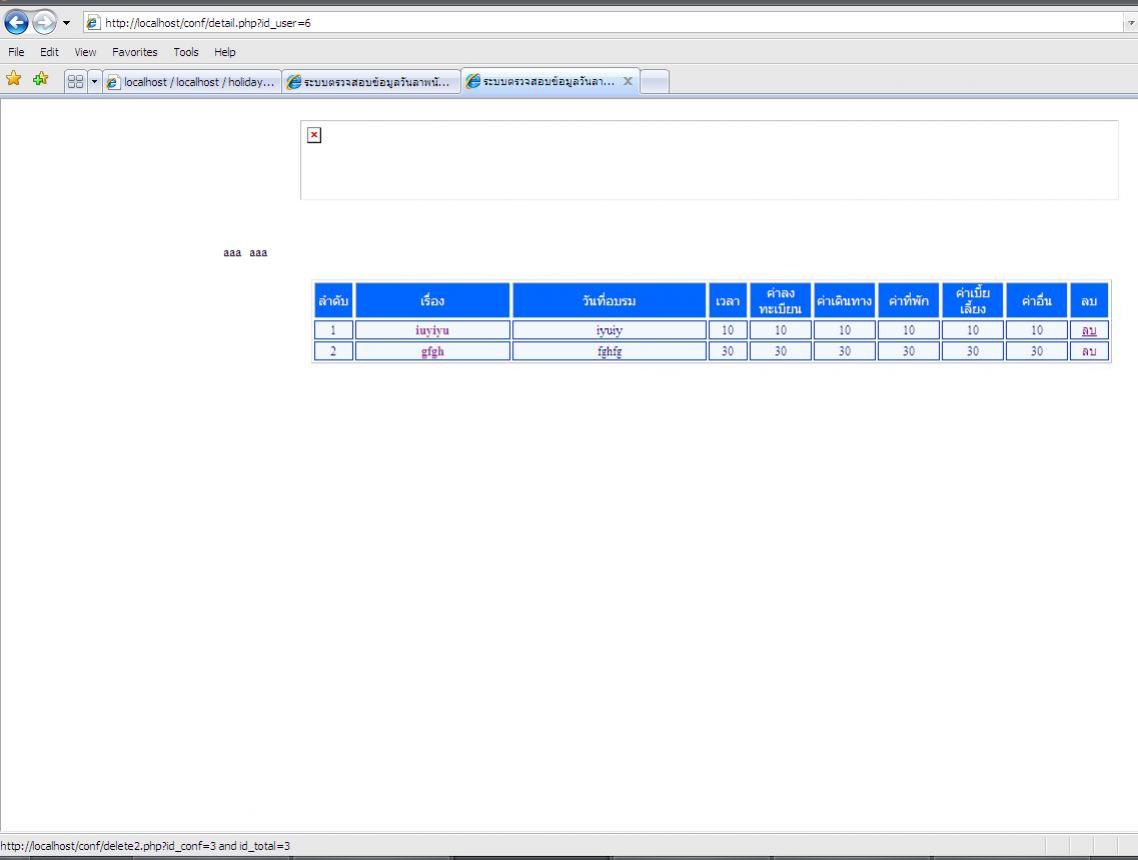
Task: Switch to the second Thai-titled tab
Action: [371, 82]
